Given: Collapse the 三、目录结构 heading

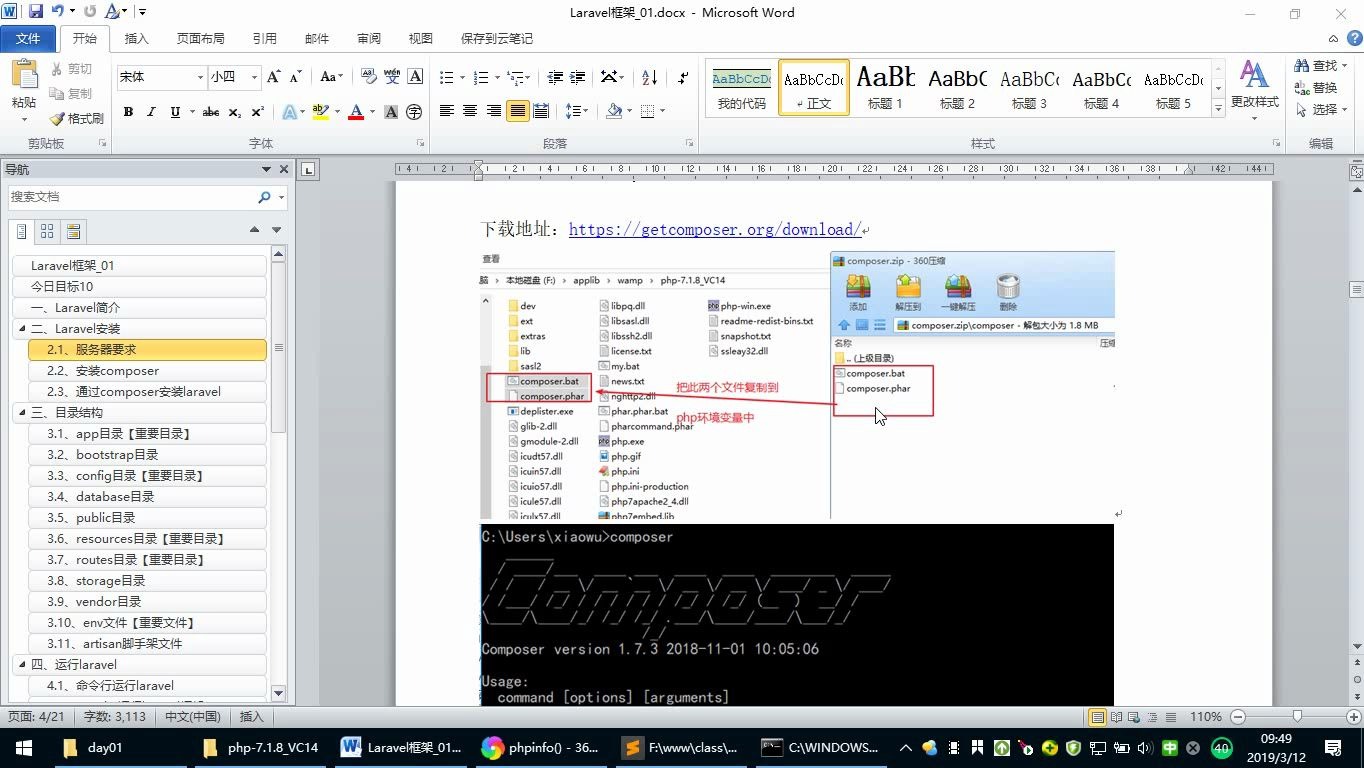Looking at the screenshot, I should click(22, 412).
